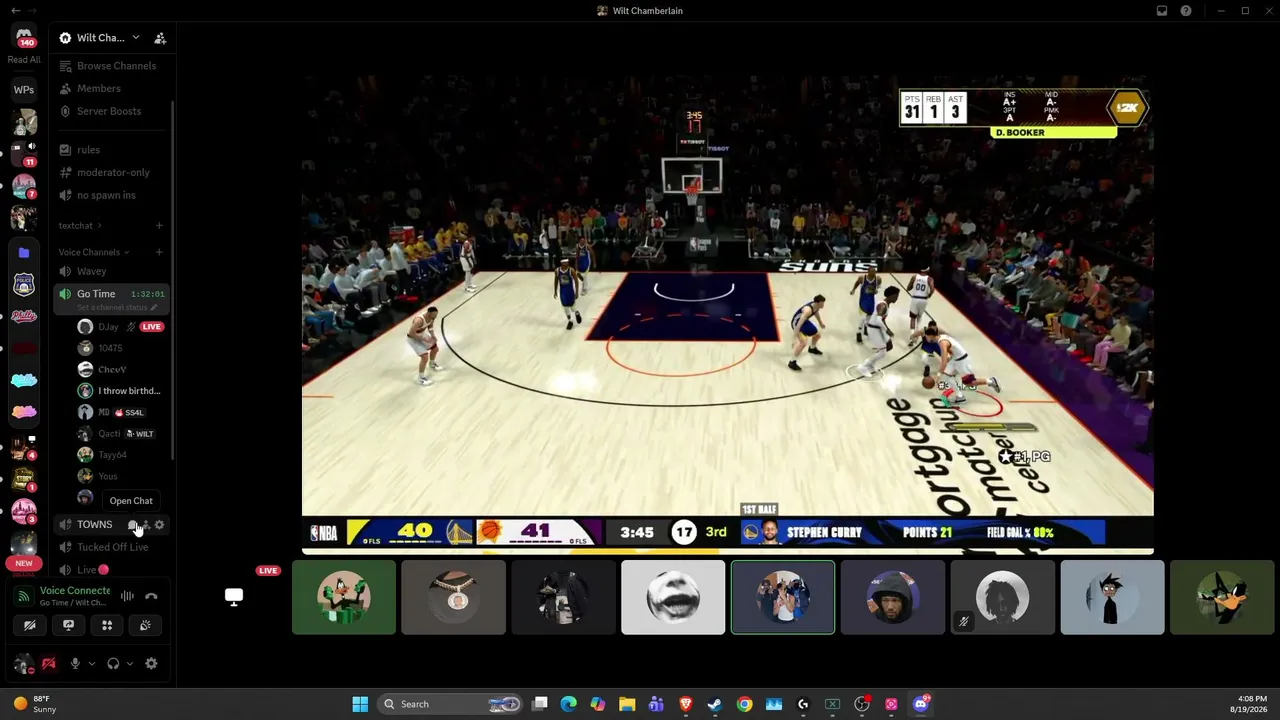Open chat for TOWNS voice channel
The height and width of the screenshot is (720, 1280).
(133, 525)
